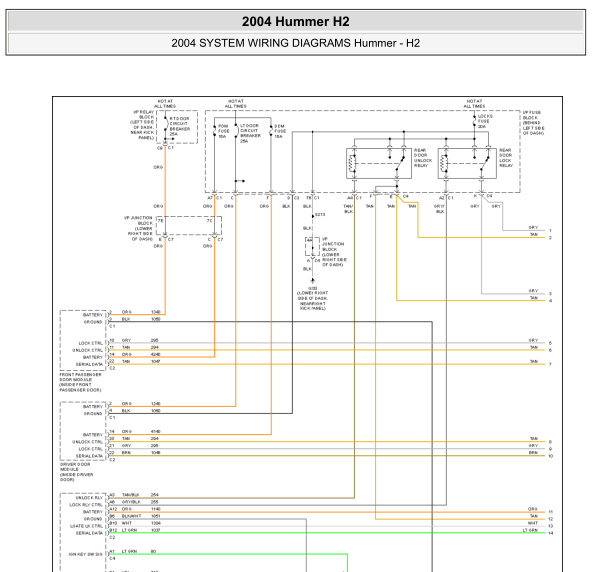Click the "RT DOOR CIRCUIT BREAKER 25A" label

click(180, 126)
